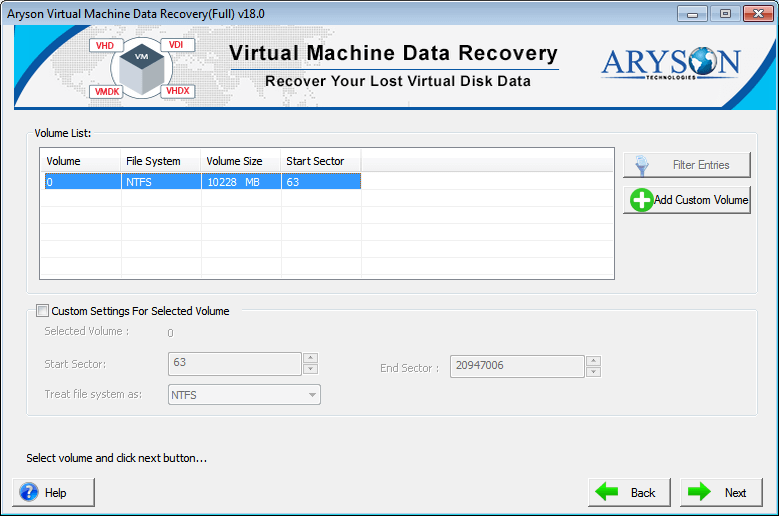Click the green left arrow Back icon
Screen dimensions: 779x516
(x=607, y=492)
